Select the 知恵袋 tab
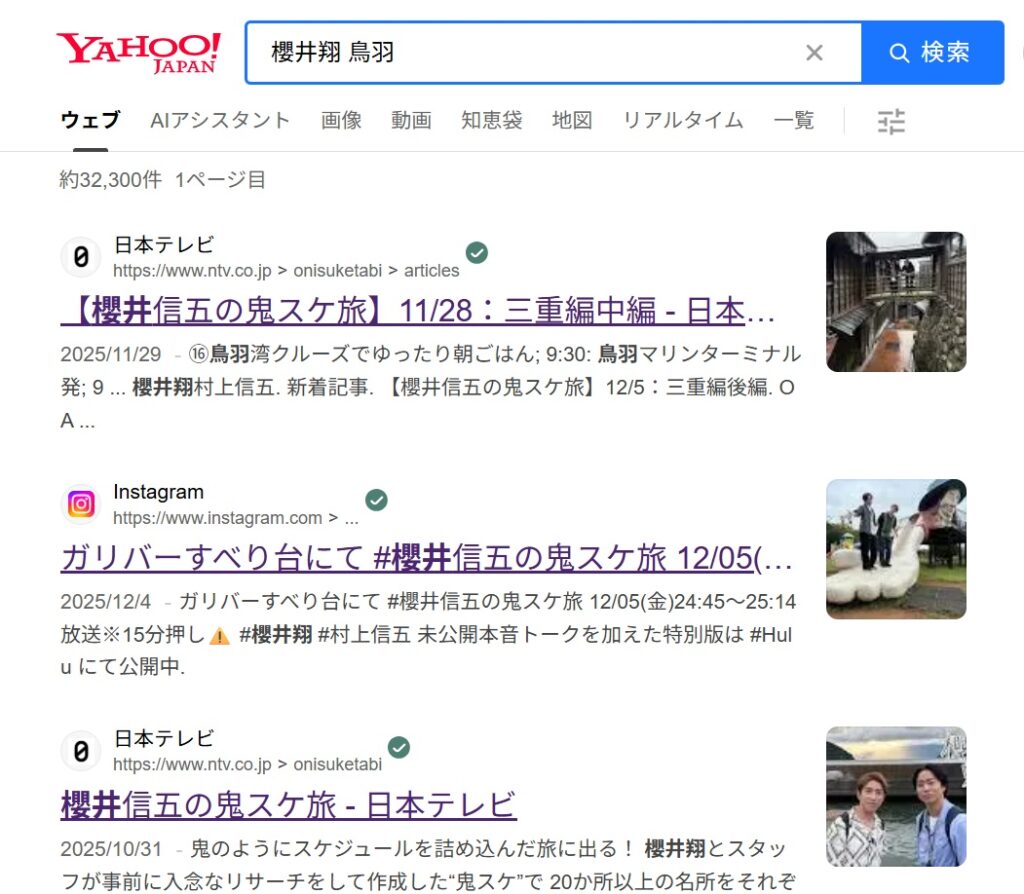1024x894 pixels. click(491, 121)
